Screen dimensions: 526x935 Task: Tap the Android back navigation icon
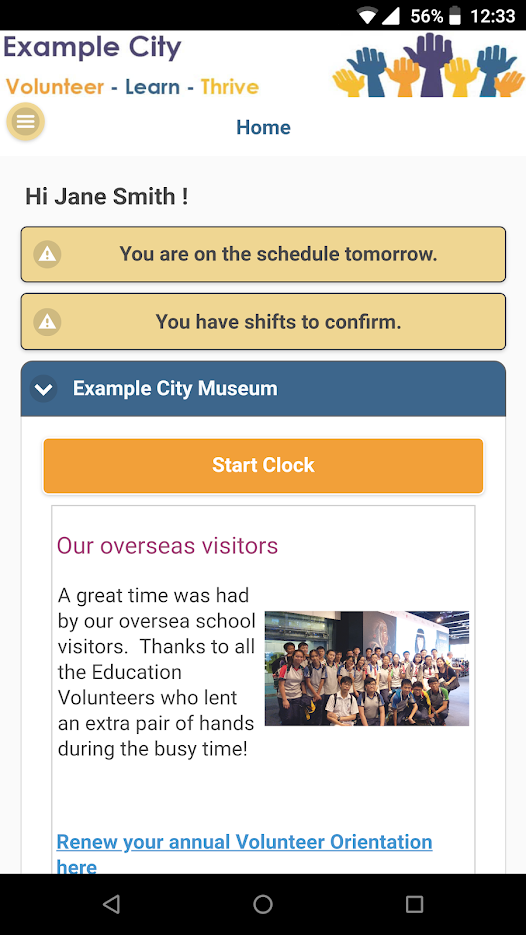click(112, 904)
